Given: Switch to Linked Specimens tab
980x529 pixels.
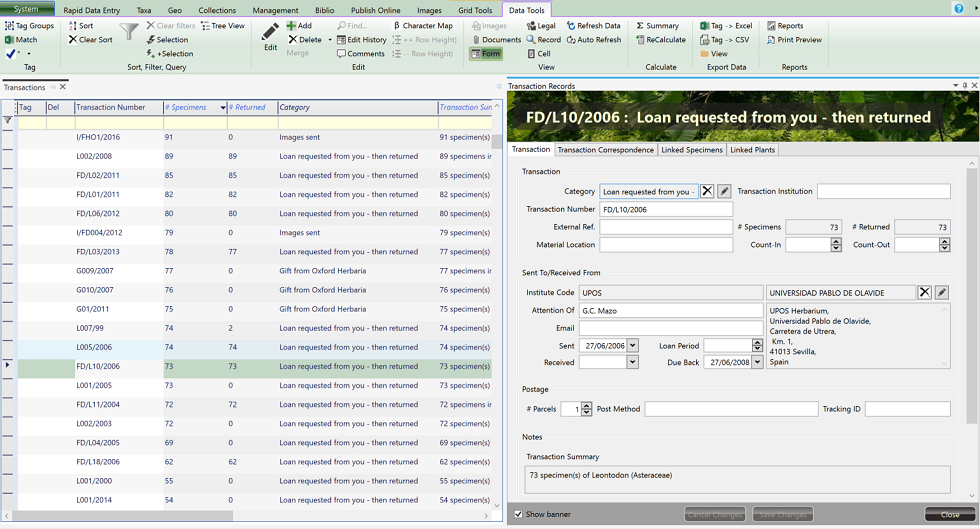Looking at the screenshot, I should [x=692, y=150].
